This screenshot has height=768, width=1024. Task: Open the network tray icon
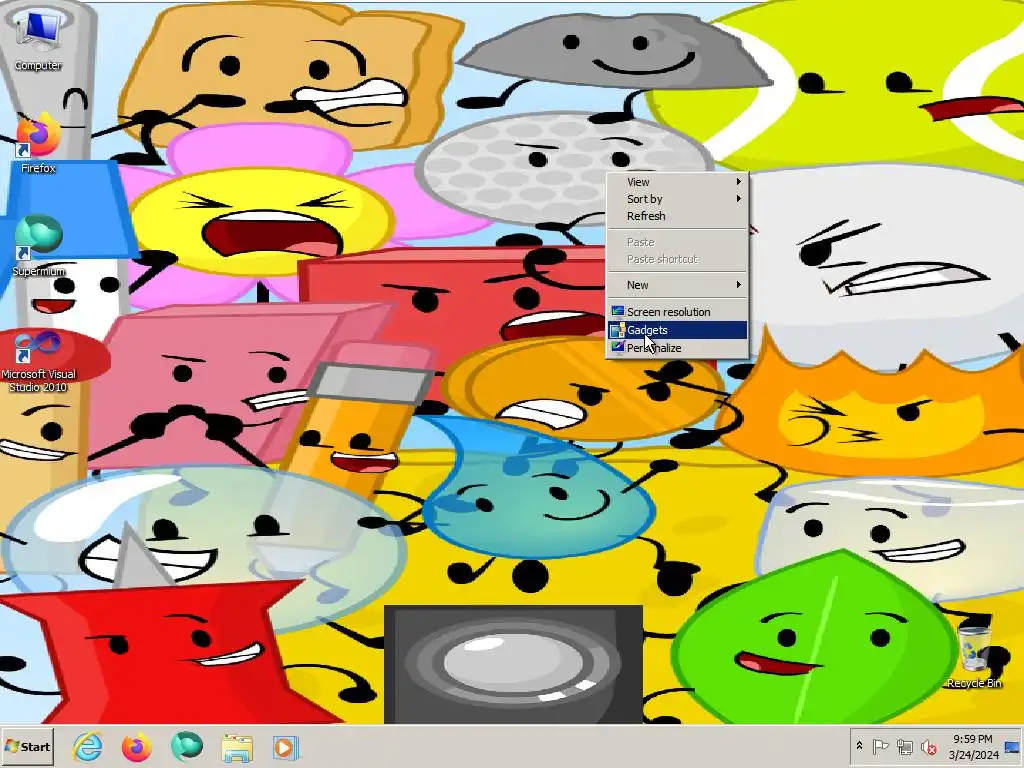pos(904,746)
